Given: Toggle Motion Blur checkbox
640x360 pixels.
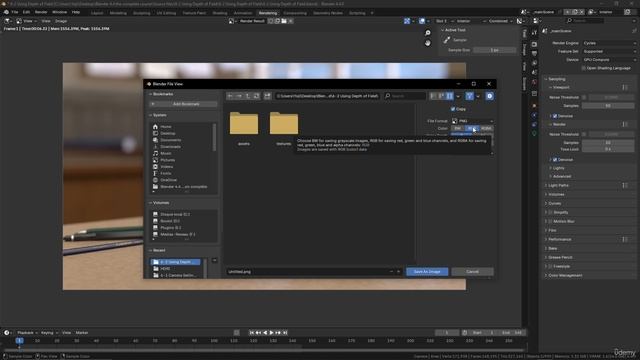Looking at the screenshot, I should click(550, 221).
